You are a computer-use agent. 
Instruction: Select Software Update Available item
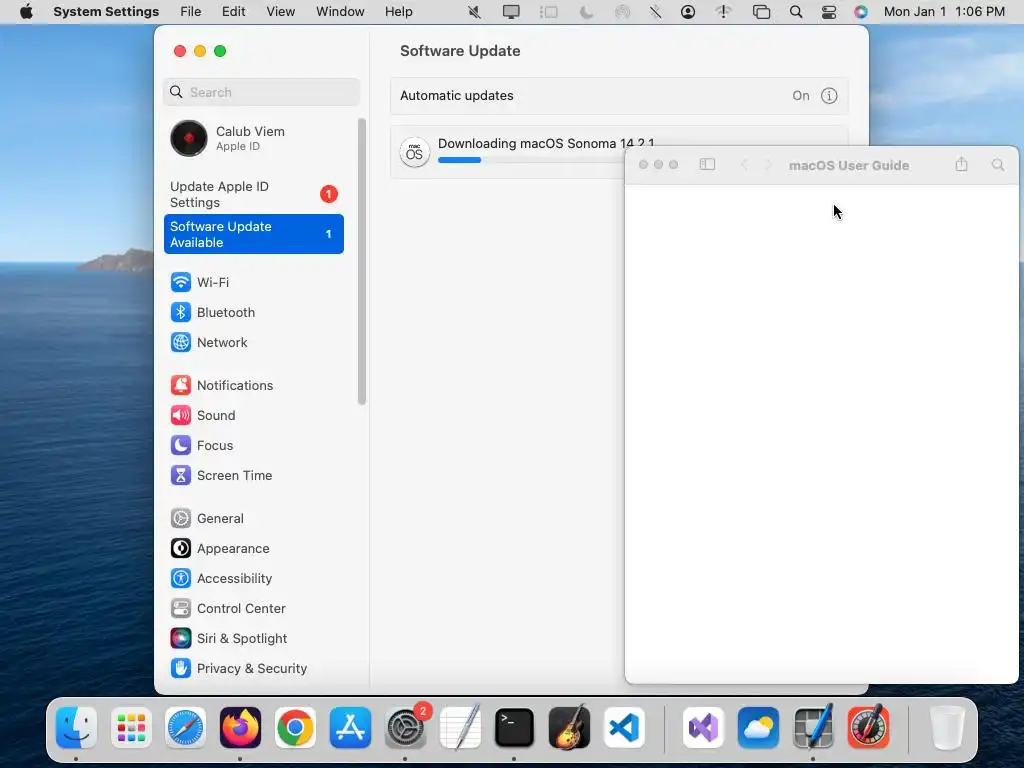point(253,234)
